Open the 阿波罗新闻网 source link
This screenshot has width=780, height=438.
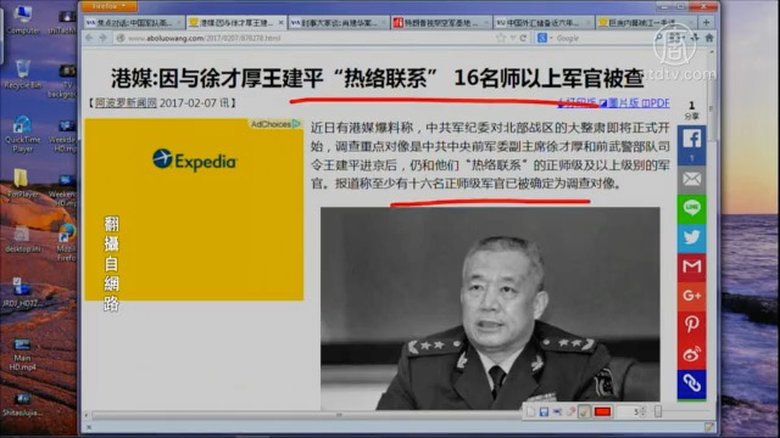[126, 103]
